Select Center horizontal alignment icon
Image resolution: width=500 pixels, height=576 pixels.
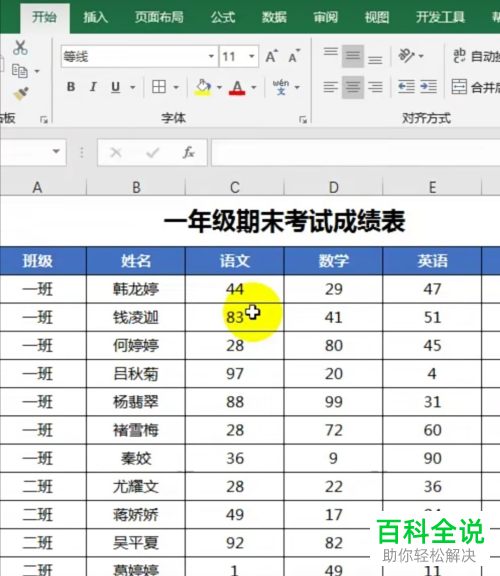[x=353, y=87]
